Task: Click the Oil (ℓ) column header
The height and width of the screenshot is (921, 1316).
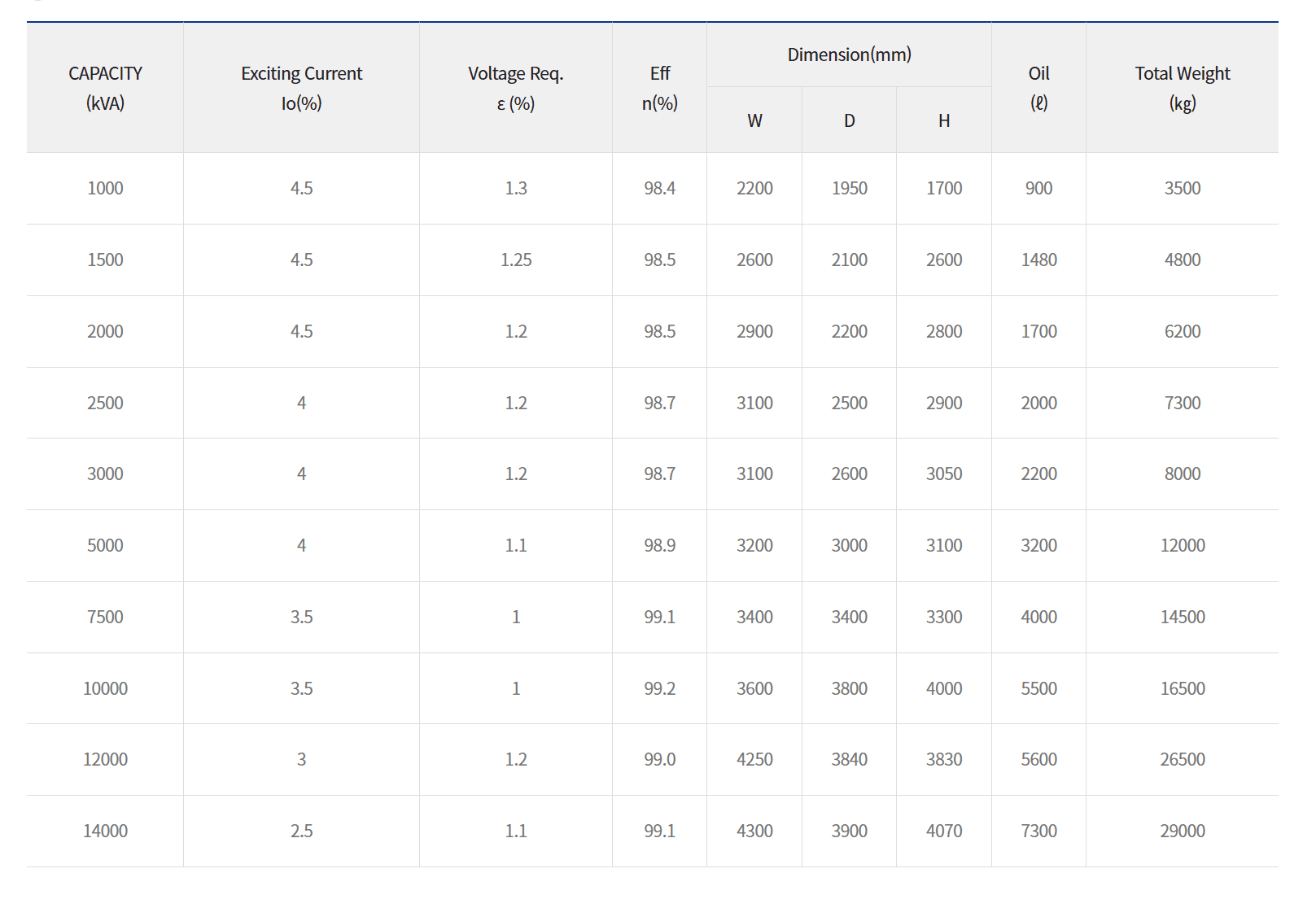Action: click(x=1038, y=88)
